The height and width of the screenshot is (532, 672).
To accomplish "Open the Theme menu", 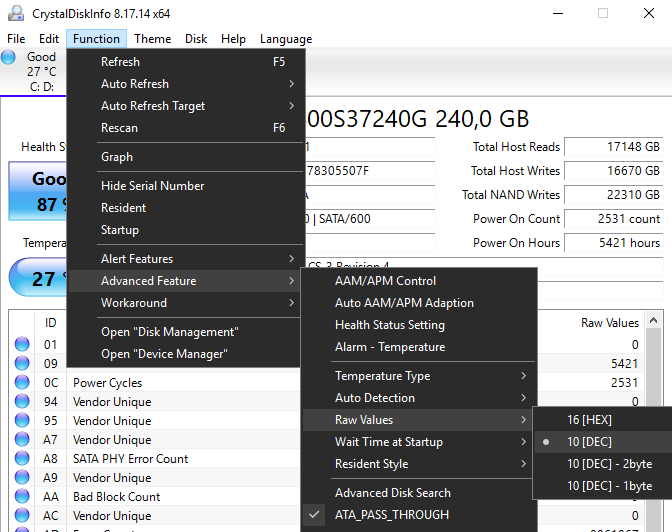I will 152,39.
